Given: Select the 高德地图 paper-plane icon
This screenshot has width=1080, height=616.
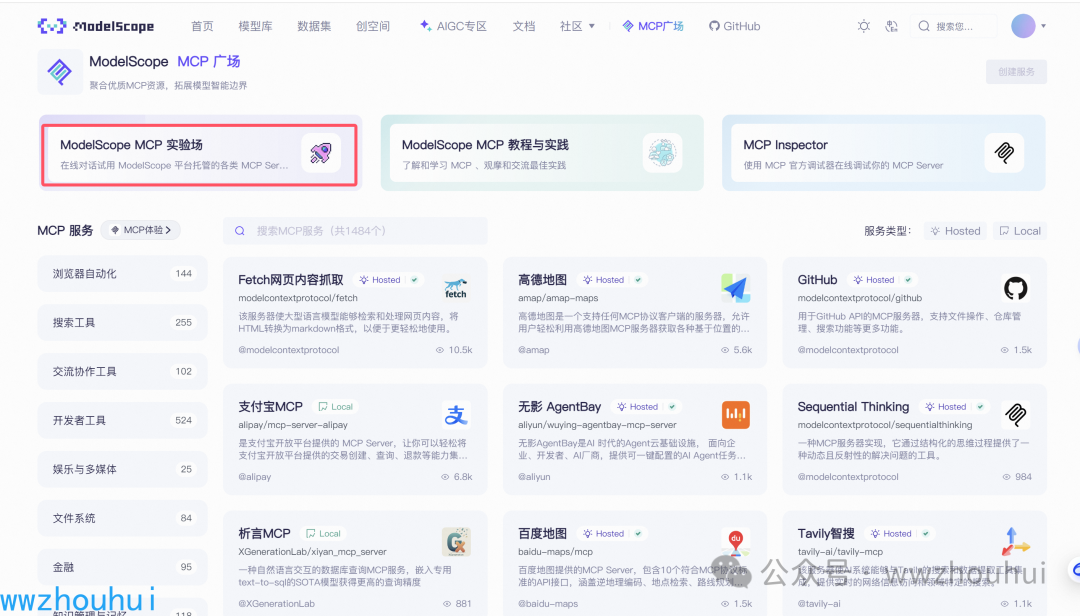Looking at the screenshot, I should pyautogui.click(x=736, y=288).
